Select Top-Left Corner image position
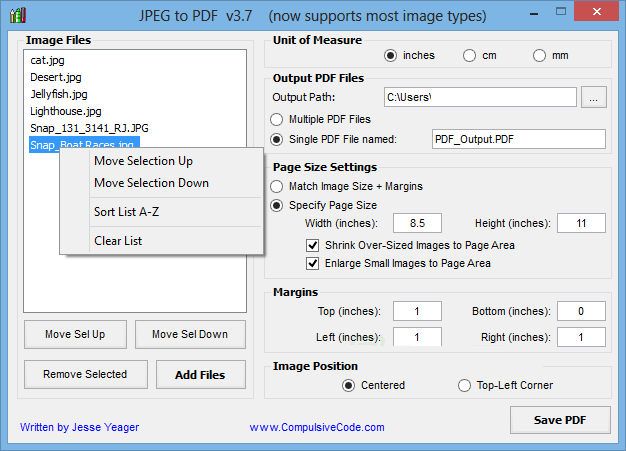 click(464, 386)
